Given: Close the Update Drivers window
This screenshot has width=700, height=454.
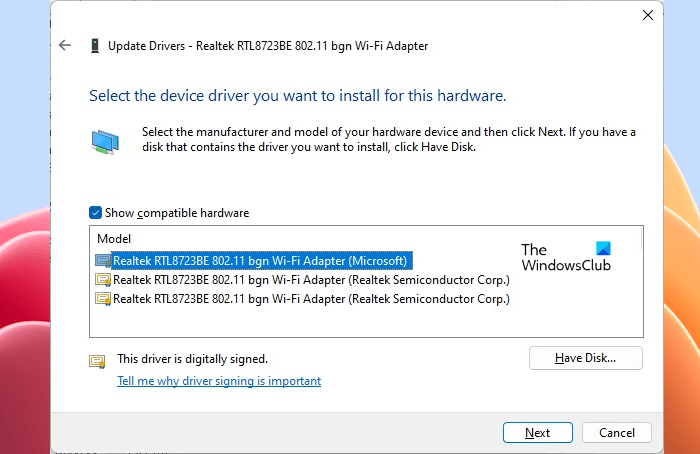Looking at the screenshot, I should pos(648,15).
